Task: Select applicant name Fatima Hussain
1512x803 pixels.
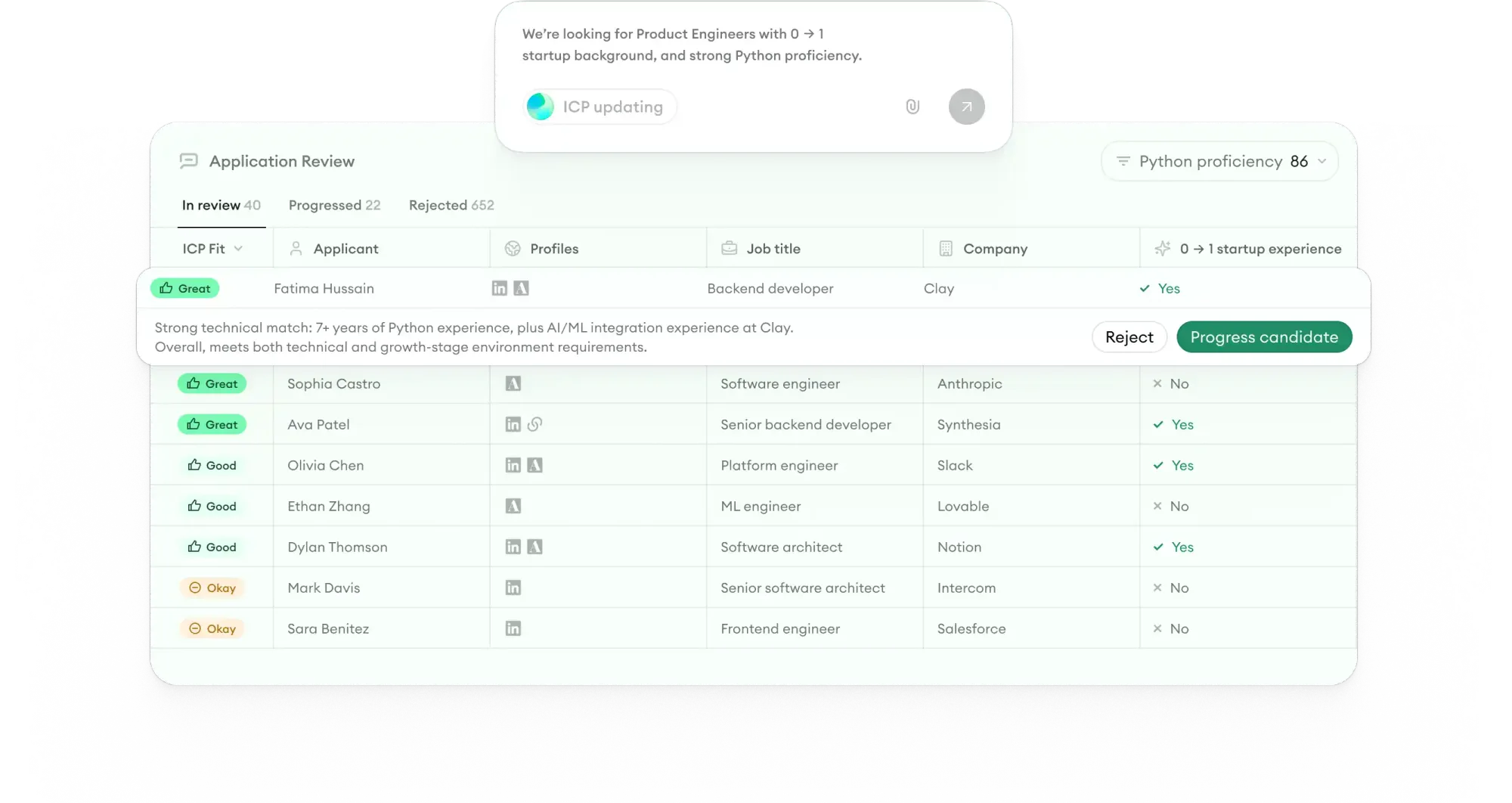Action: pyautogui.click(x=324, y=288)
